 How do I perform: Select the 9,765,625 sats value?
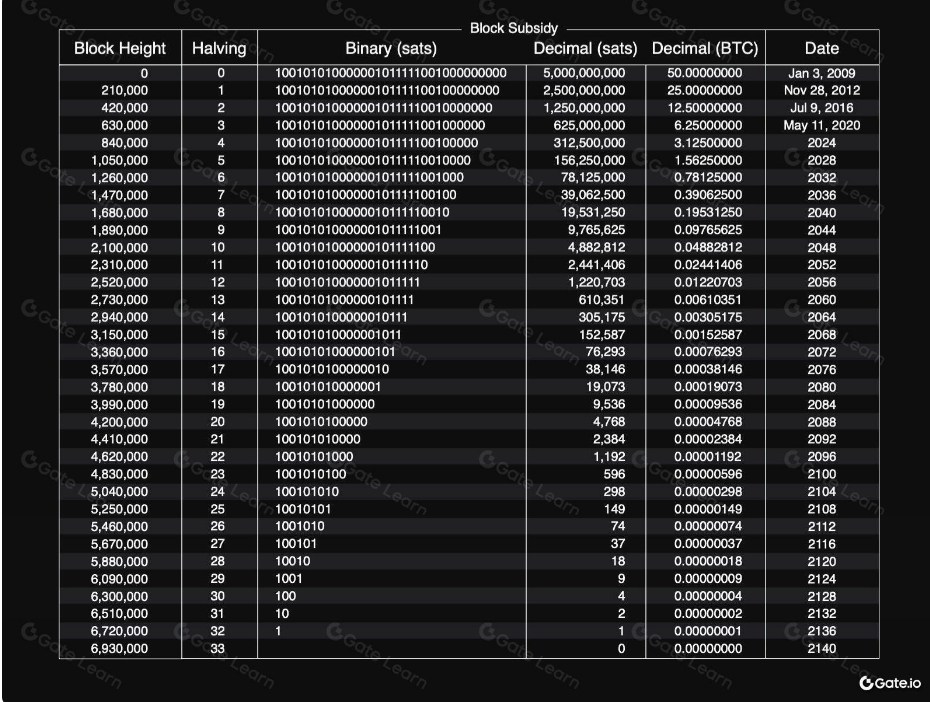click(597, 230)
